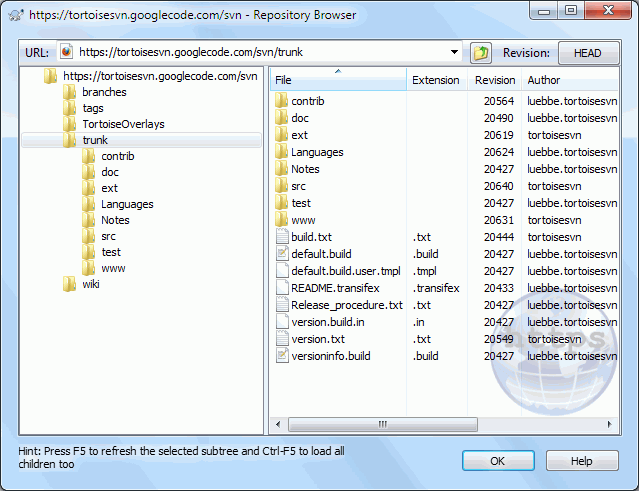The image size is (639, 491).
Task: Click the src folder icon in the file list
Action: [282, 186]
